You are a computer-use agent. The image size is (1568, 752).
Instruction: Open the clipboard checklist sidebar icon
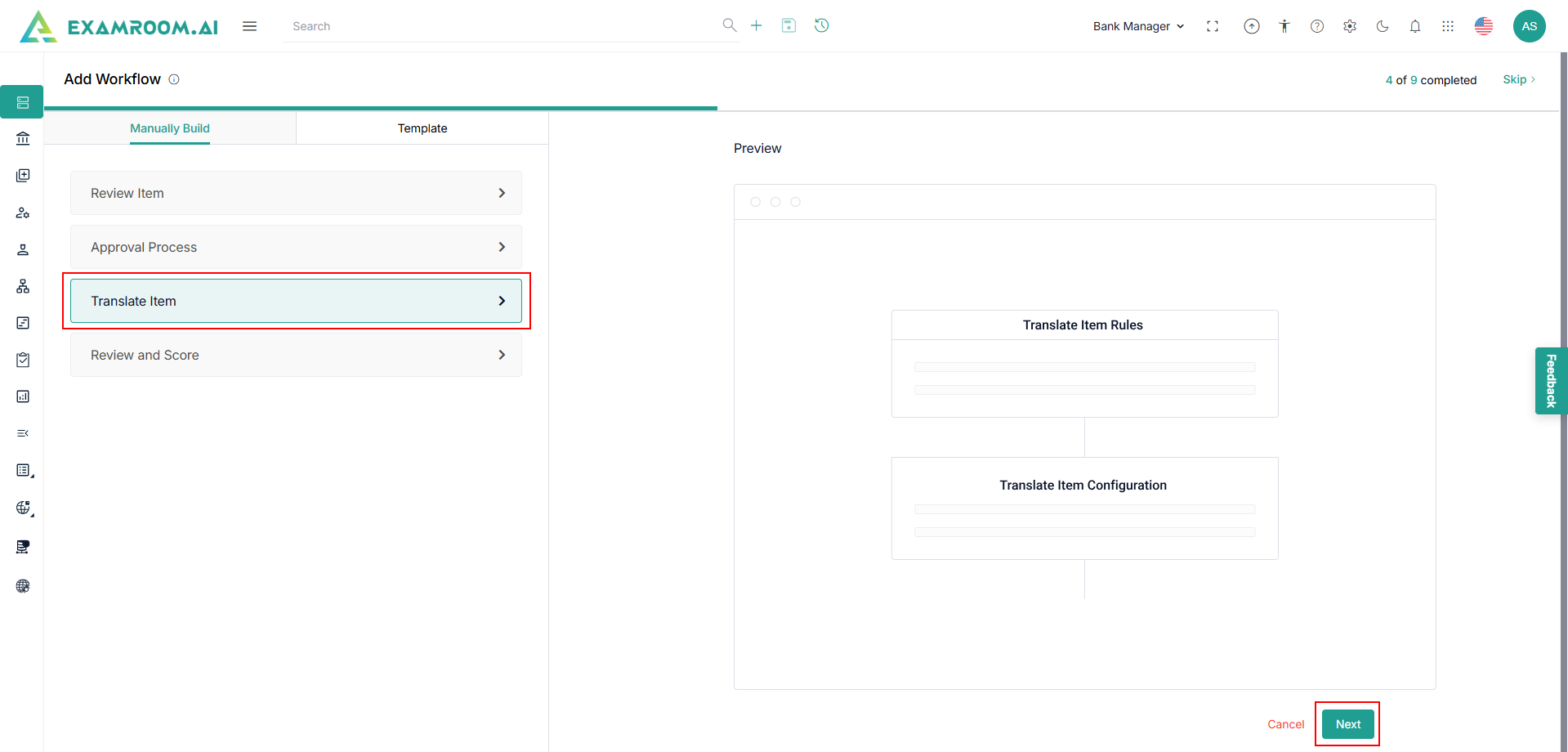pos(23,360)
